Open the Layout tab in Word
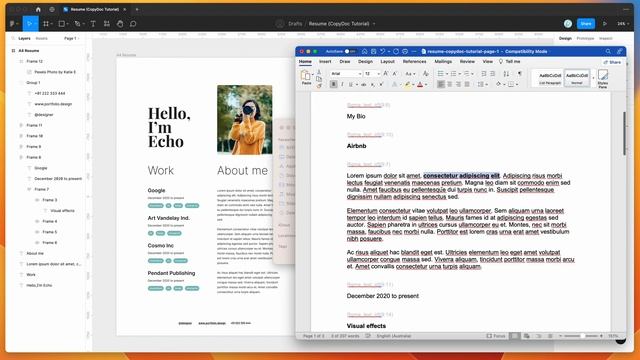 click(387, 62)
